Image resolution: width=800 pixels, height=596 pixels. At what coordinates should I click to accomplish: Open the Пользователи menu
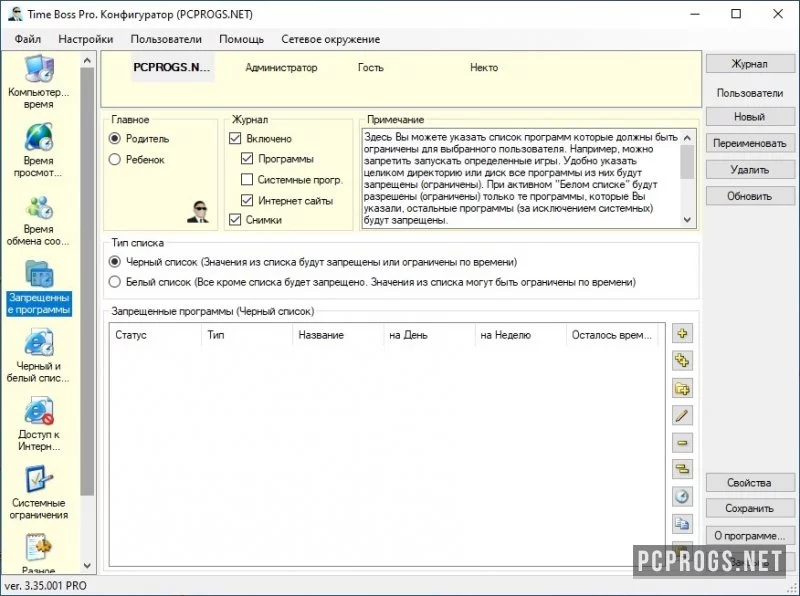[x=166, y=39]
